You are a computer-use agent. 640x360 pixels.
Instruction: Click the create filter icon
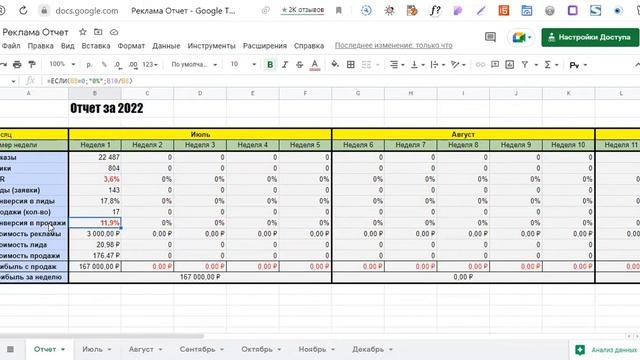click(x=525, y=64)
